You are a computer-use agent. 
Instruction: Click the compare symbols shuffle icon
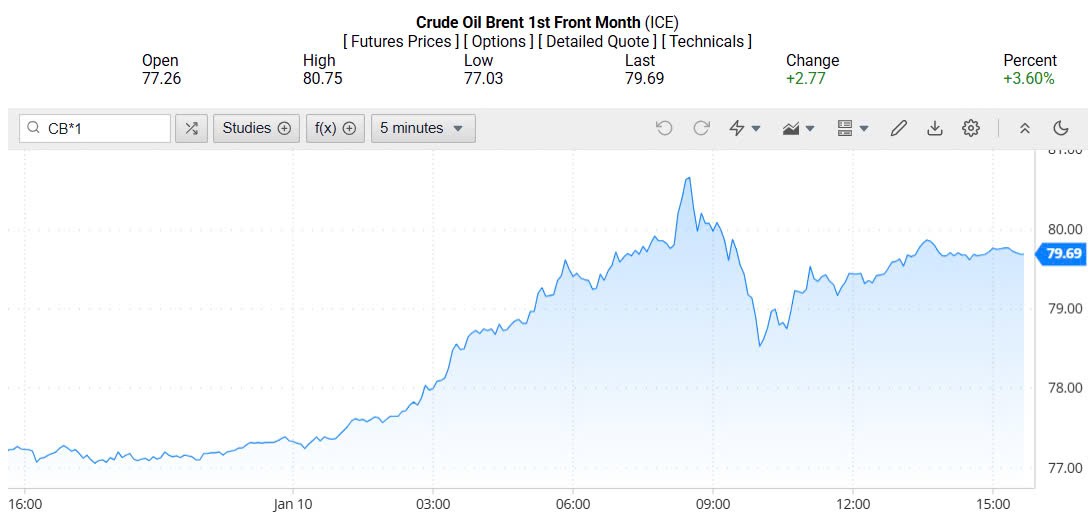tap(191, 128)
